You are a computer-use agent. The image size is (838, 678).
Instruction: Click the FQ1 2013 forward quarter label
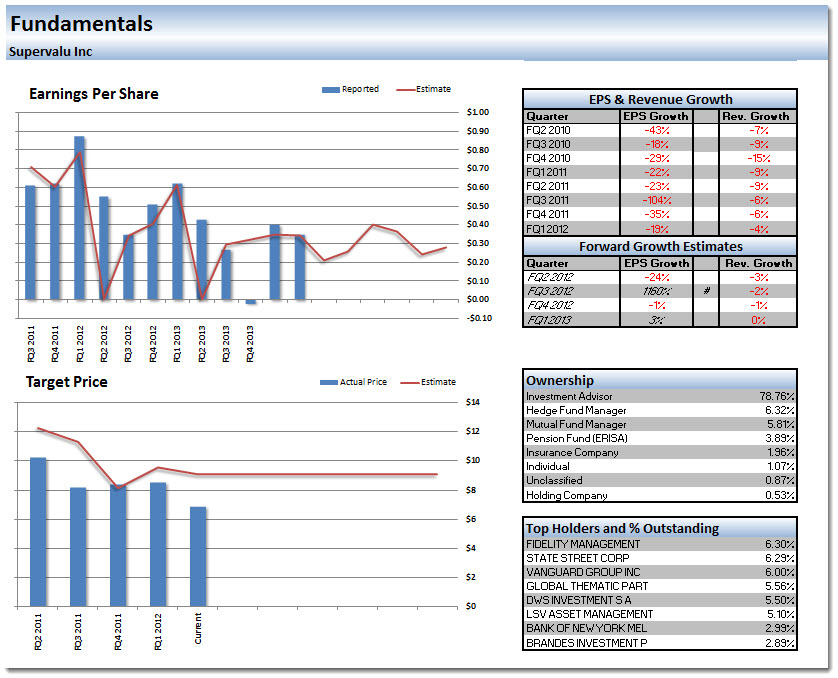point(549,320)
